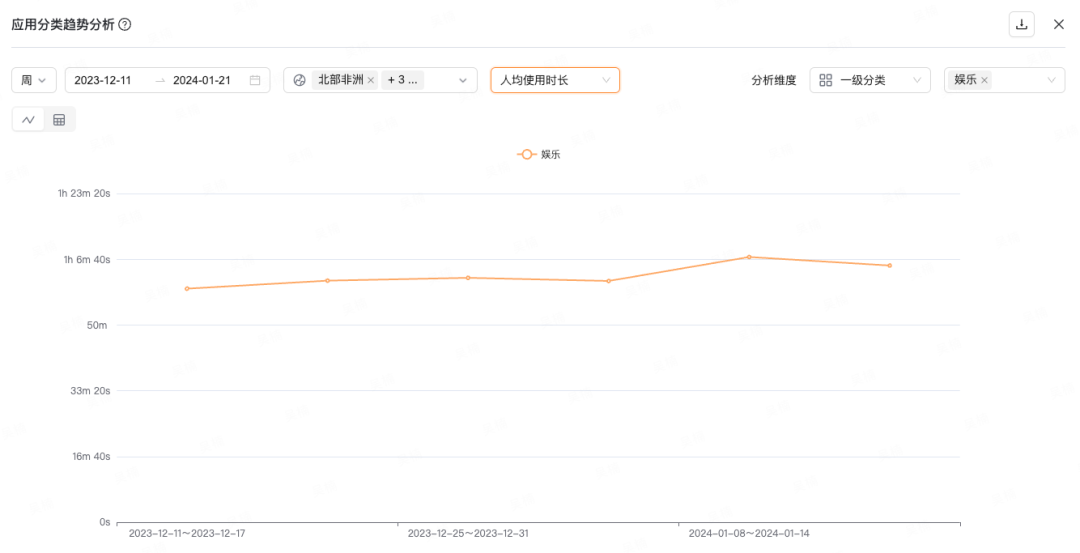Switch to table view

click(59, 120)
